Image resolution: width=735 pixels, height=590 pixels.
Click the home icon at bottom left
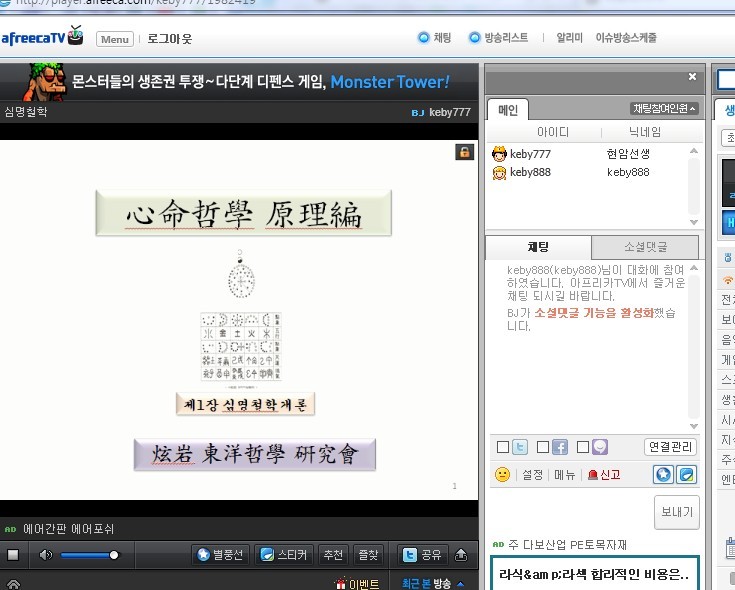tap(13, 584)
